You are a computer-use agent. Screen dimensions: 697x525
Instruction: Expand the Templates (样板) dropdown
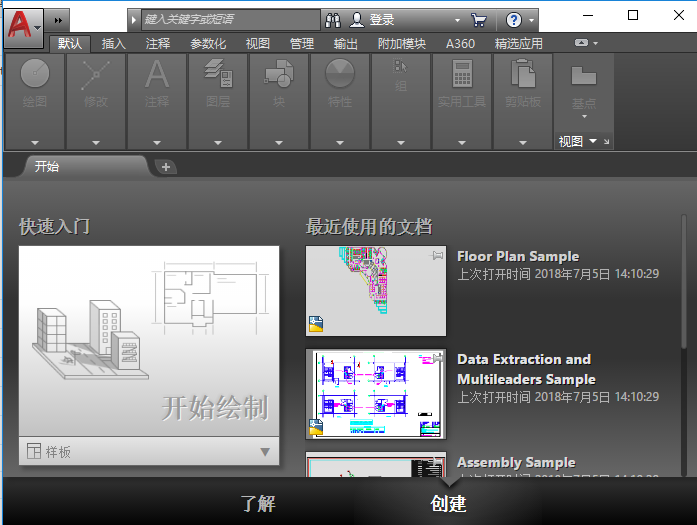pos(264,452)
